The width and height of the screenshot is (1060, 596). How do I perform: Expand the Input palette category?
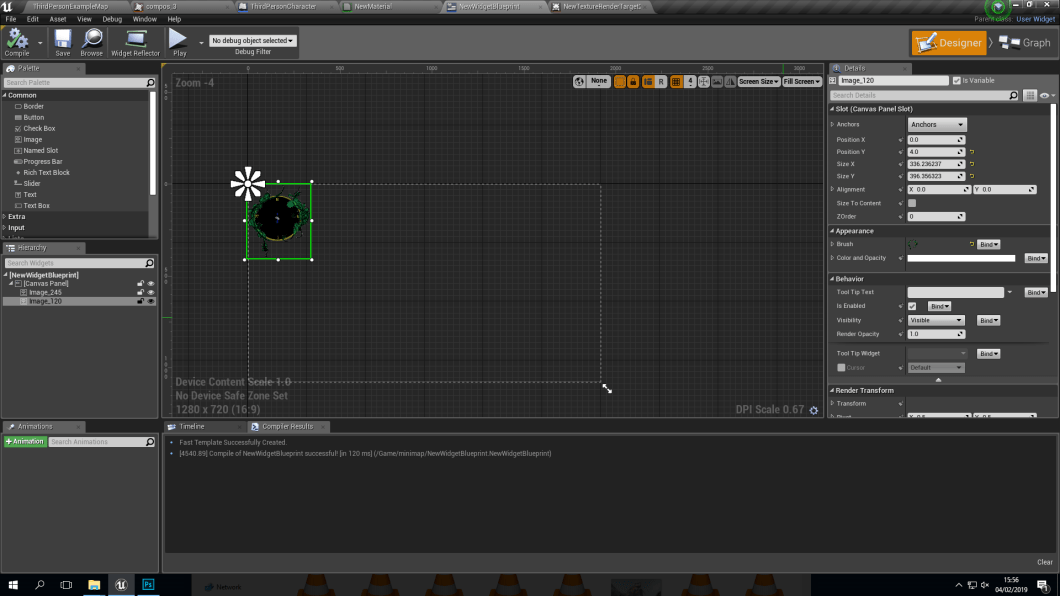[5, 228]
